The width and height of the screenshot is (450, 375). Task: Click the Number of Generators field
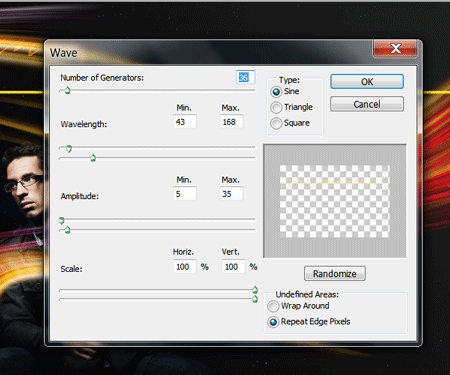[x=245, y=78]
